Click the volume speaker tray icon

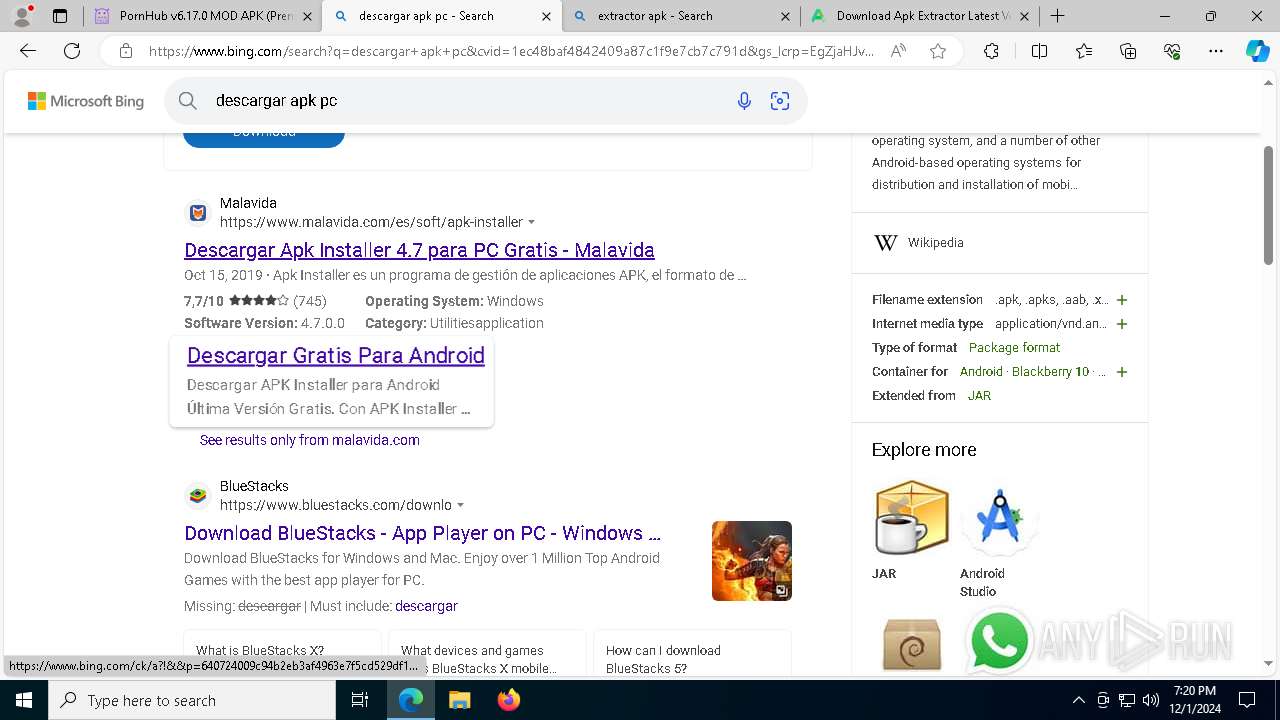(1151, 700)
